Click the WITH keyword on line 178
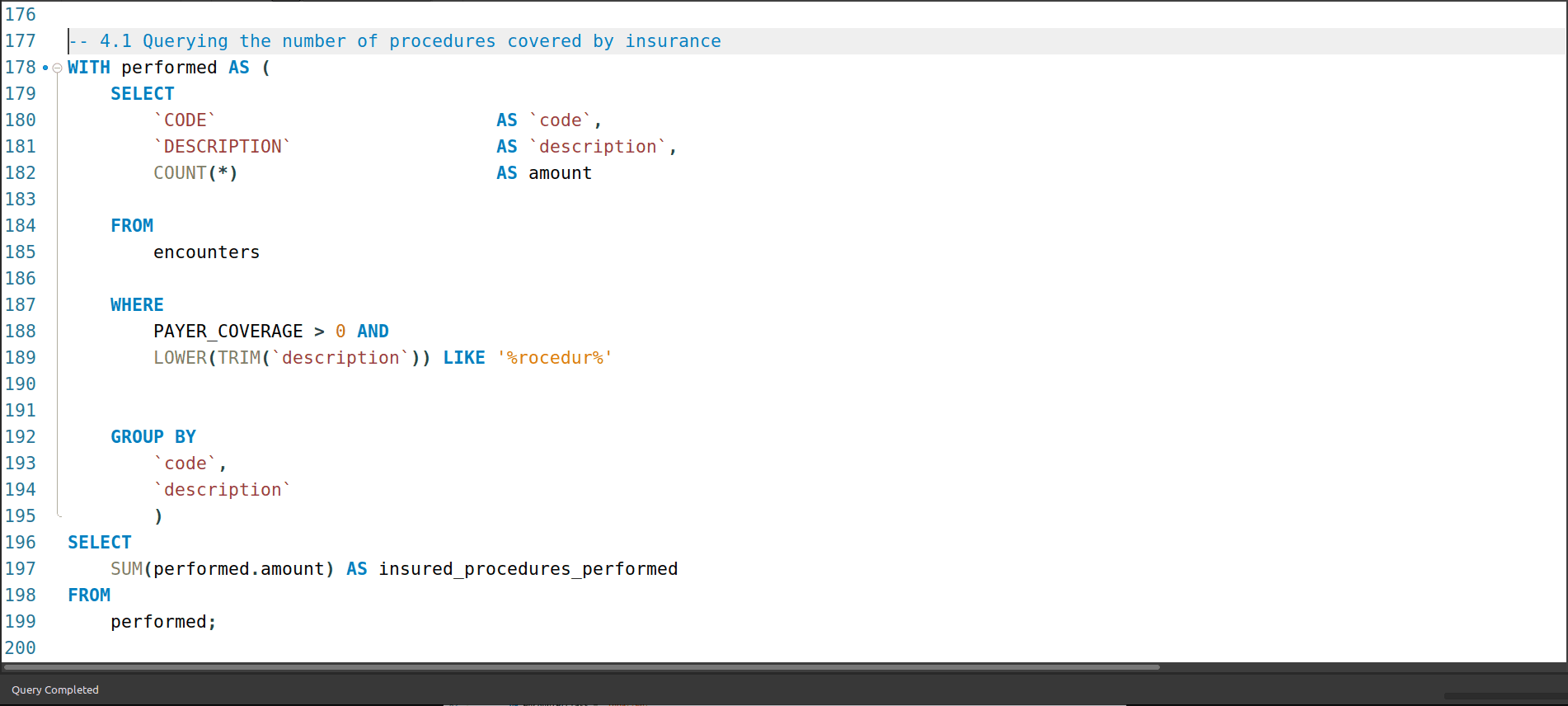Screen dimensions: 1568x706 tap(88, 68)
